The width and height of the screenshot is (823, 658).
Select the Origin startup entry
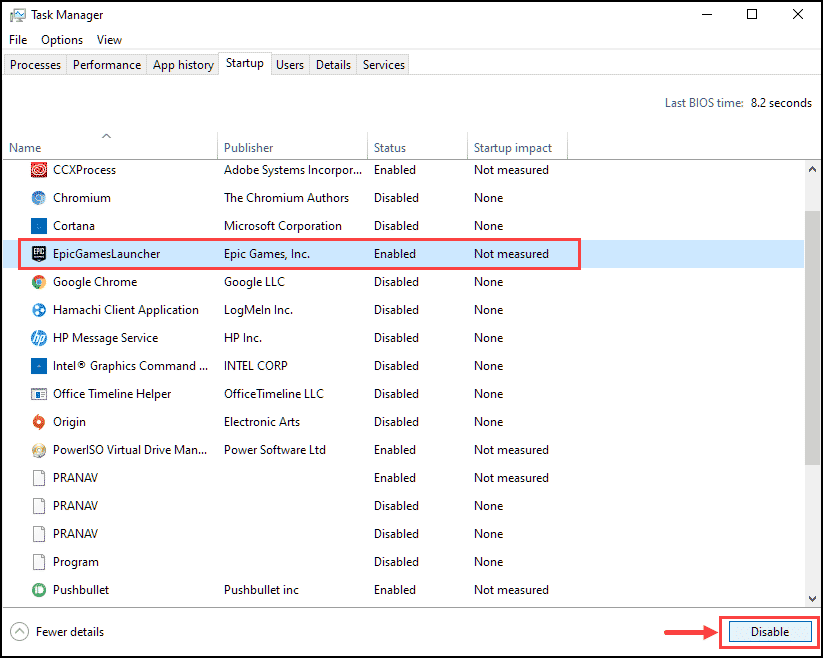tap(69, 422)
